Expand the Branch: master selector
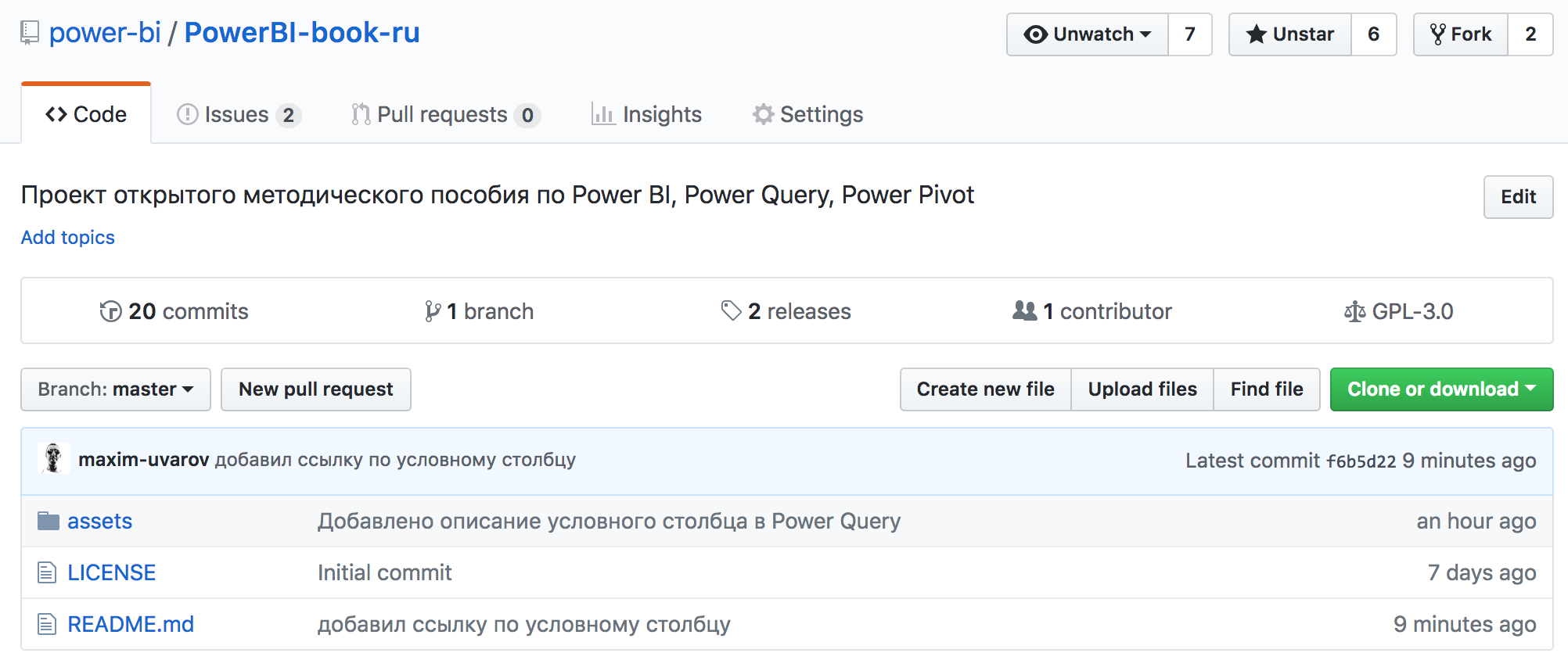This screenshot has width=1568, height=660. click(x=116, y=389)
